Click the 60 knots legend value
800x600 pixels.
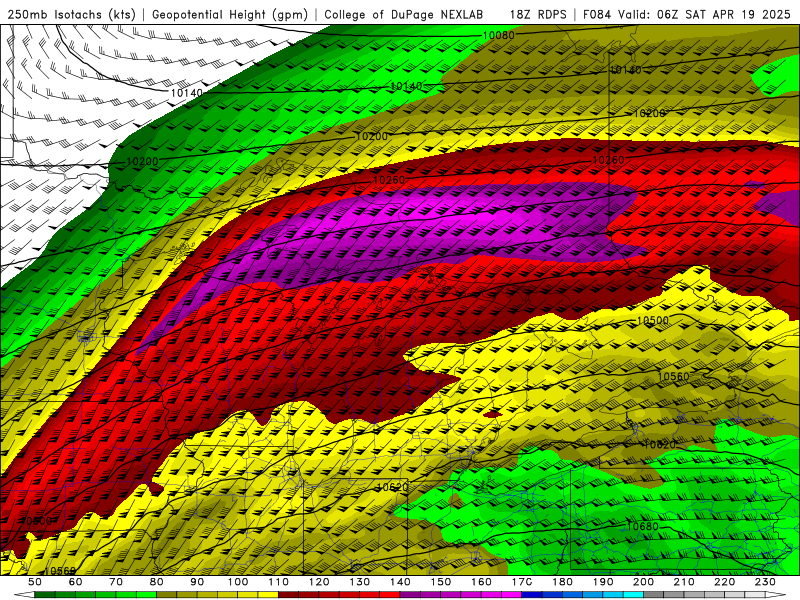[75, 582]
